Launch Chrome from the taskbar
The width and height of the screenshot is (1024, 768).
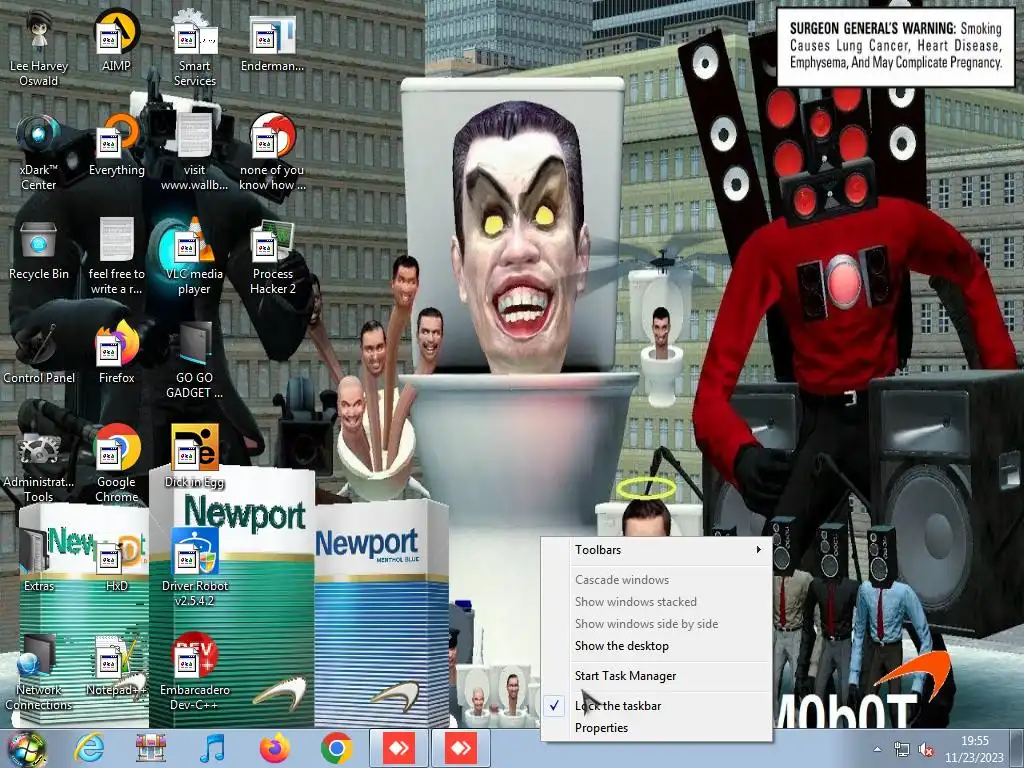coord(336,748)
